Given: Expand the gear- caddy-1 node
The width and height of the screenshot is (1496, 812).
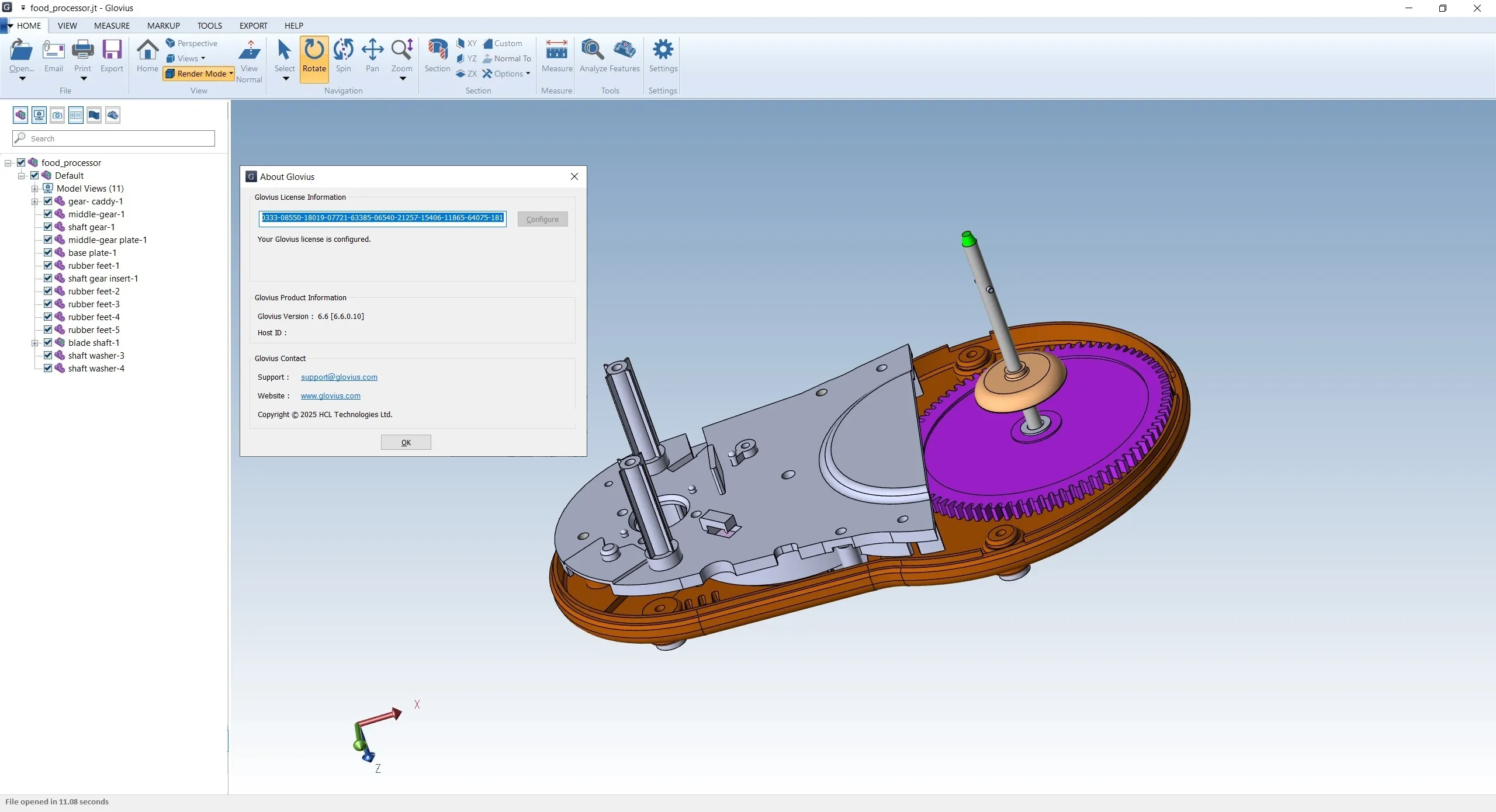Looking at the screenshot, I should pyautogui.click(x=34, y=202).
